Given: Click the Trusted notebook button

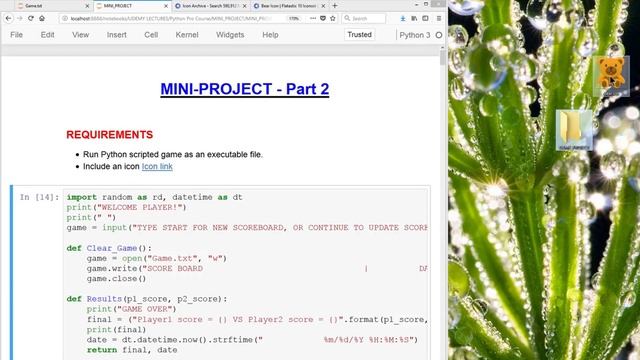Looking at the screenshot, I should [x=360, y=35].
